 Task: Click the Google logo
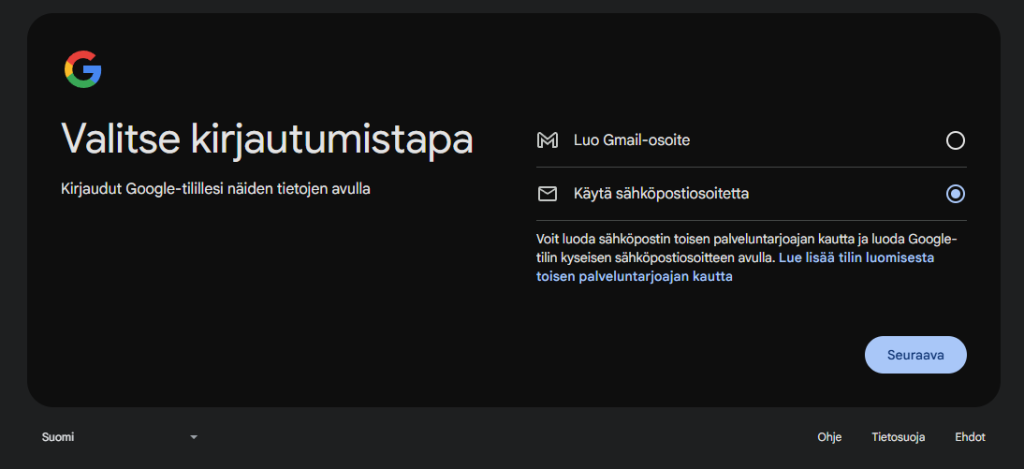83,69
